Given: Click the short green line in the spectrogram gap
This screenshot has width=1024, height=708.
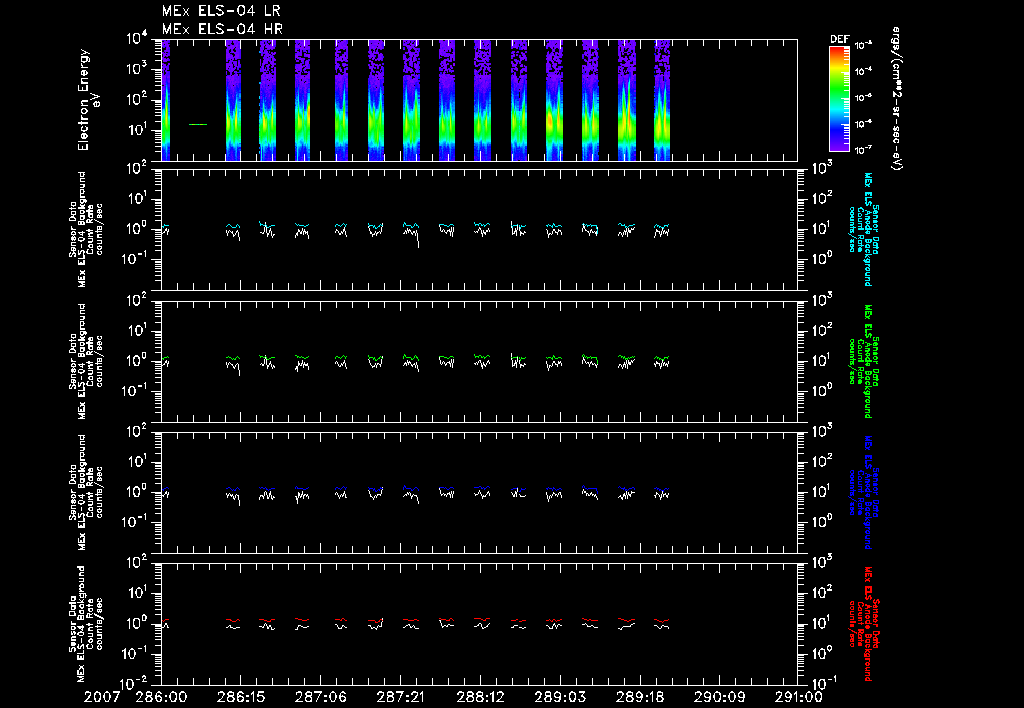Looking at the screenshot, I should 198,124.
